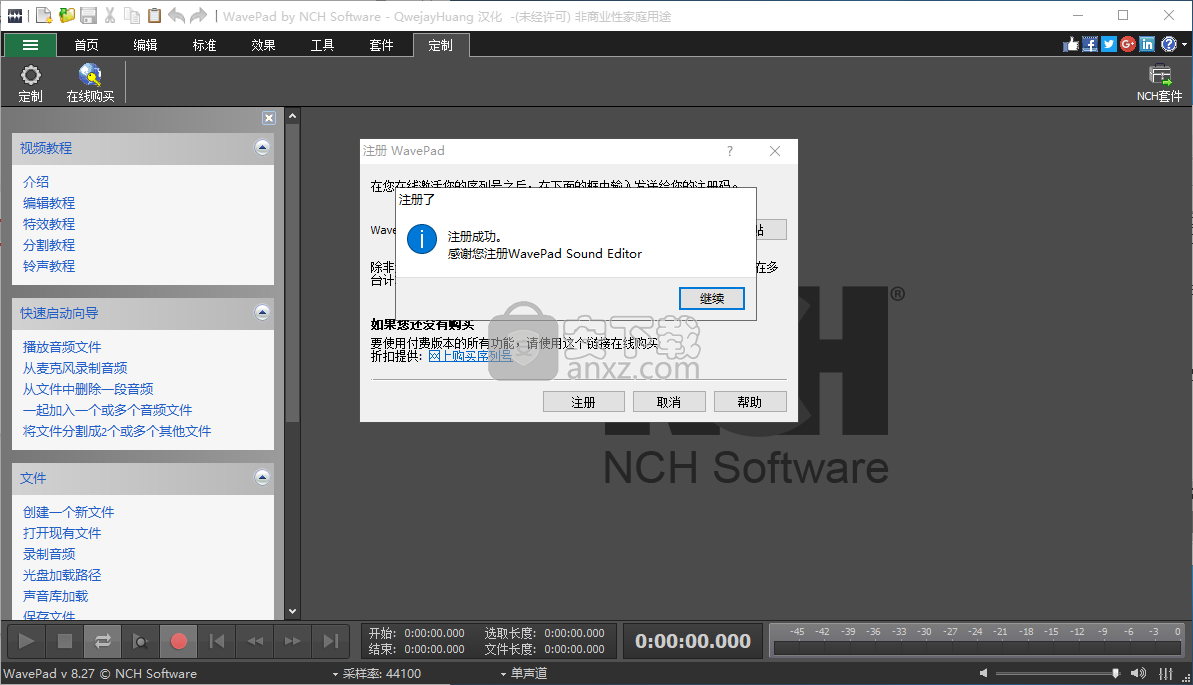Image resolution: width=1193 pixels, height=685 pixels.
Task: Click the cut scissors icon
Action: pyautogui.click(x=110, y=15)
